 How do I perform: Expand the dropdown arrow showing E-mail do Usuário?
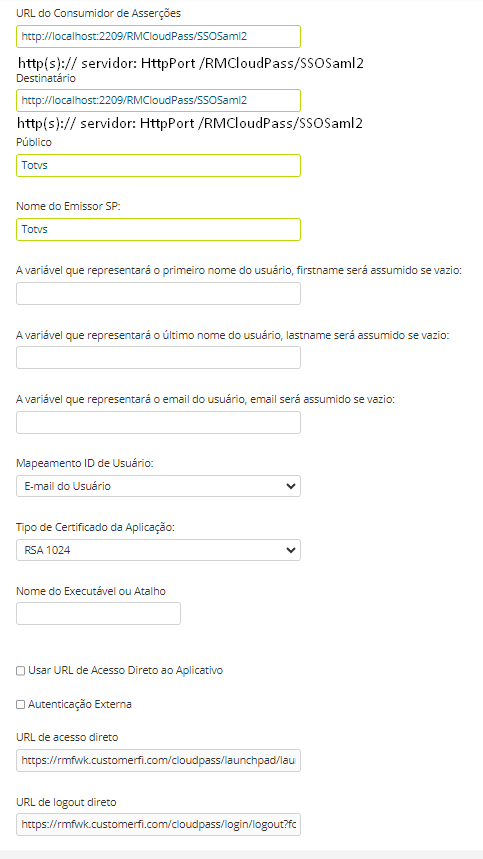pyautogui.click(x=291, y=486)
